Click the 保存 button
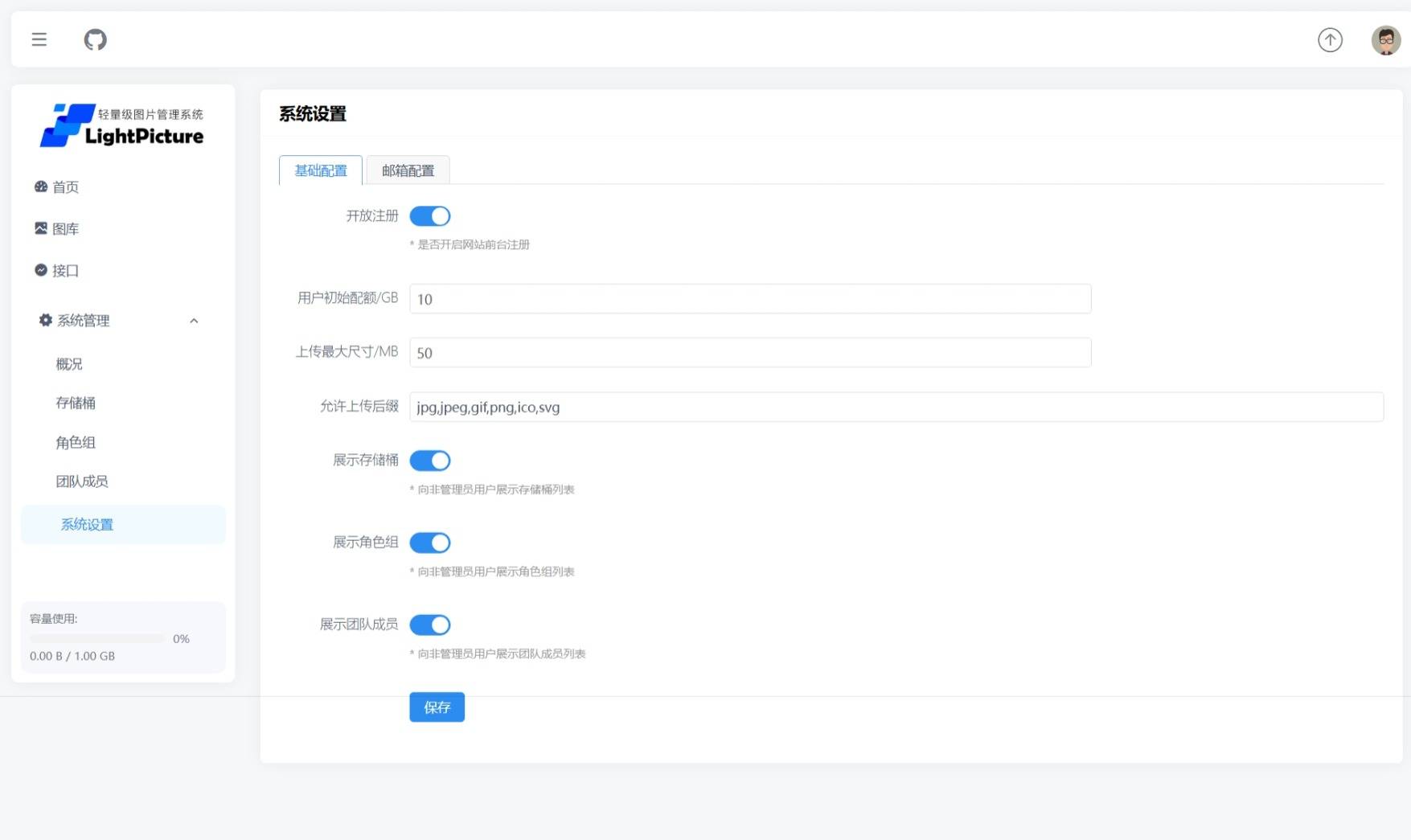The width and height of the screenshot is (1411, 840). (437, 707)
